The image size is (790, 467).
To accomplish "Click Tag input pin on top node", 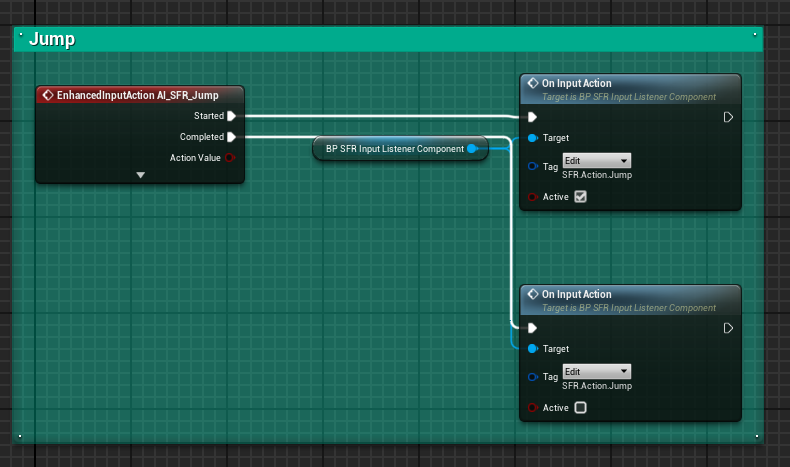I will click(532, 166).
